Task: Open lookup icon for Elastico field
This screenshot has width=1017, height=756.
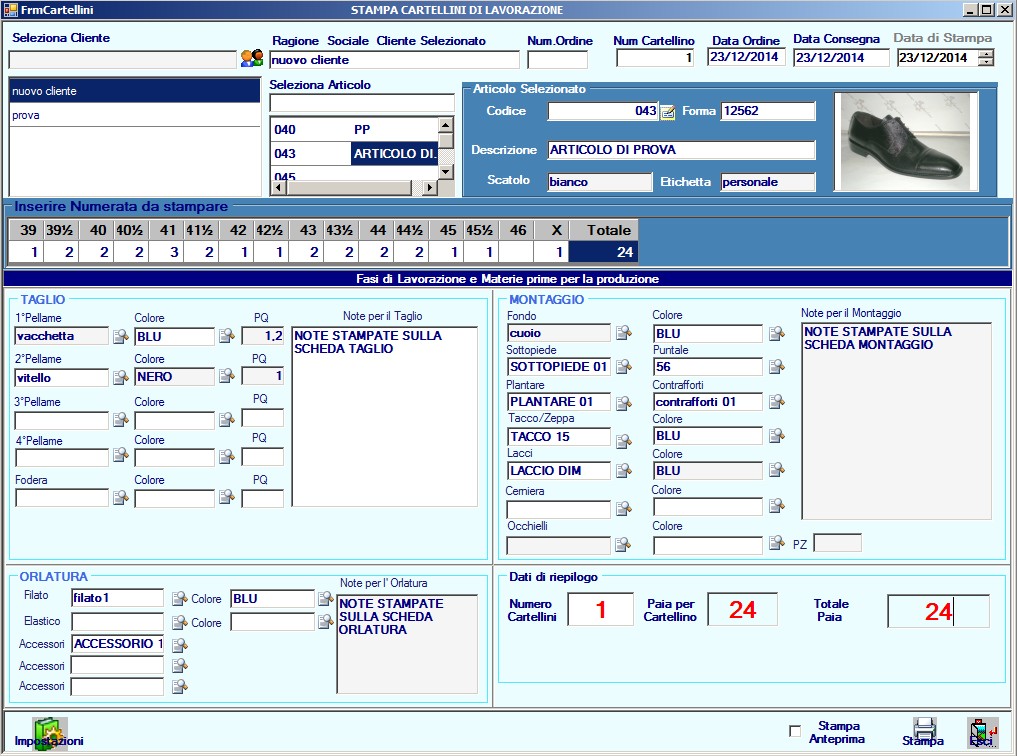Action: coord(180,622)
